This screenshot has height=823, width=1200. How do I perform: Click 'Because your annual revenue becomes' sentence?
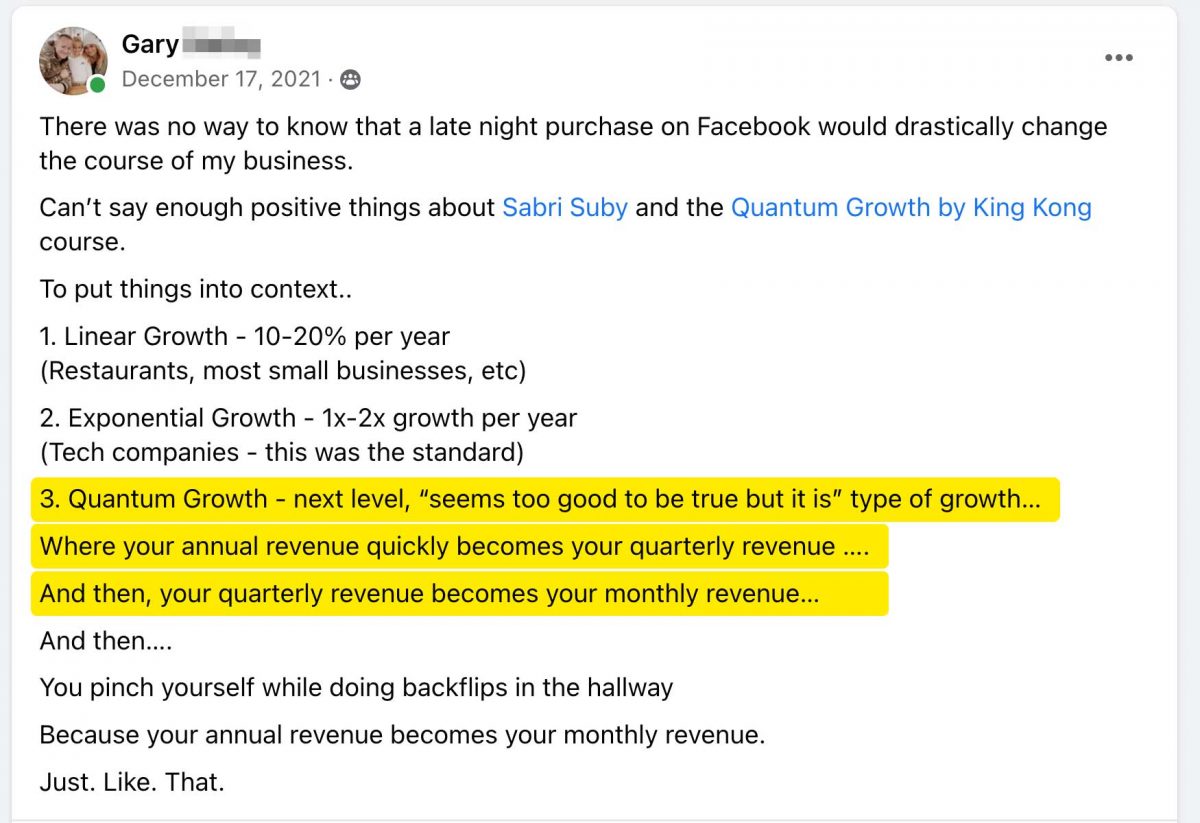[x=403, y=736]
